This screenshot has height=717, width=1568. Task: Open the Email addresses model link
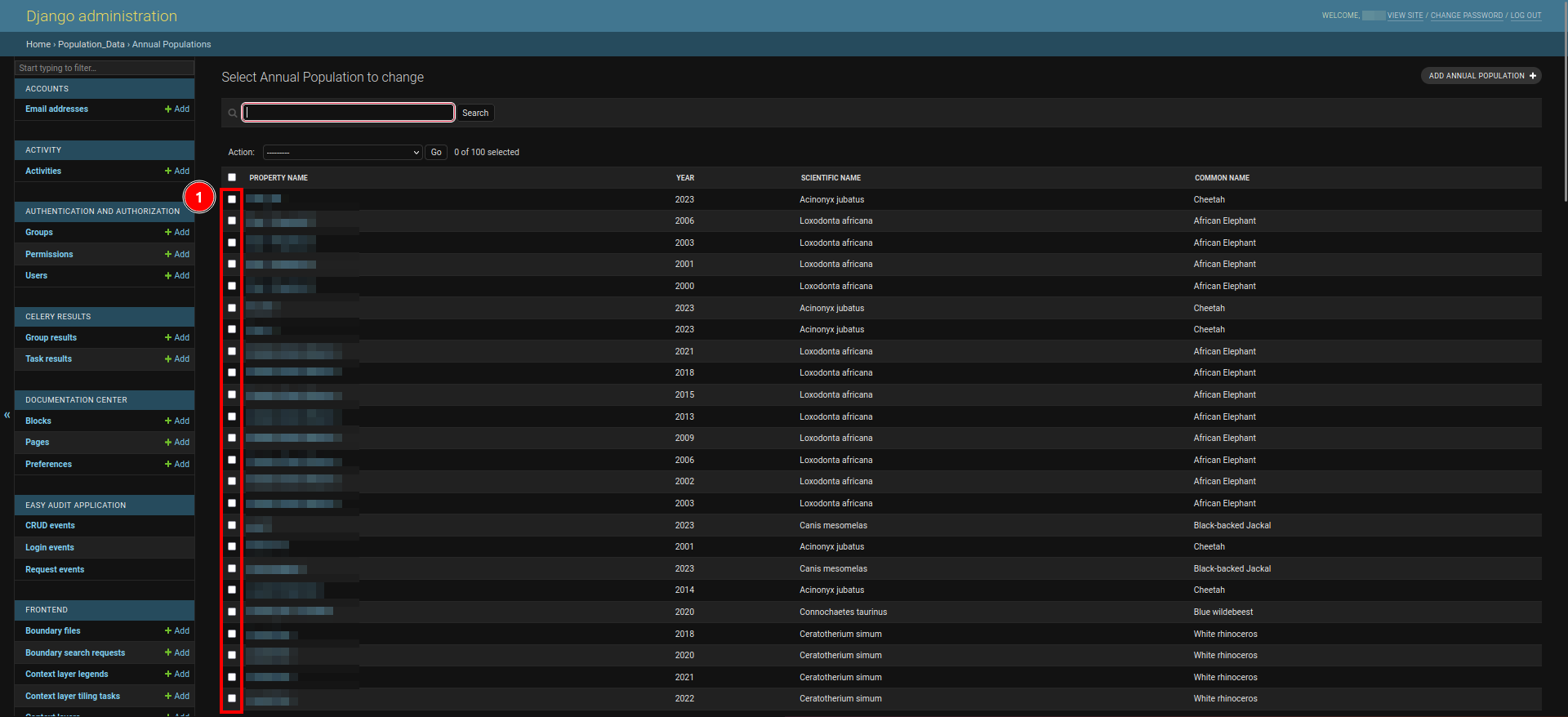(x=56, y=109)
